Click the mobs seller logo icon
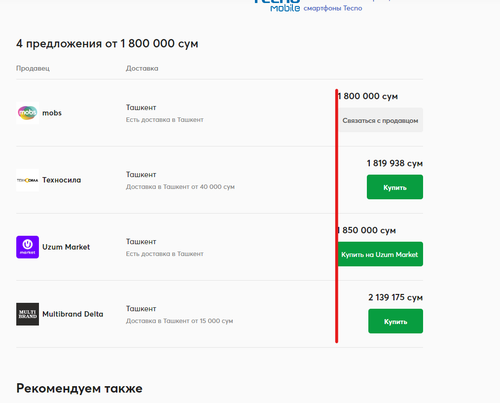The width and height of the screenshot is (500, 403). [x=27, y=113]
